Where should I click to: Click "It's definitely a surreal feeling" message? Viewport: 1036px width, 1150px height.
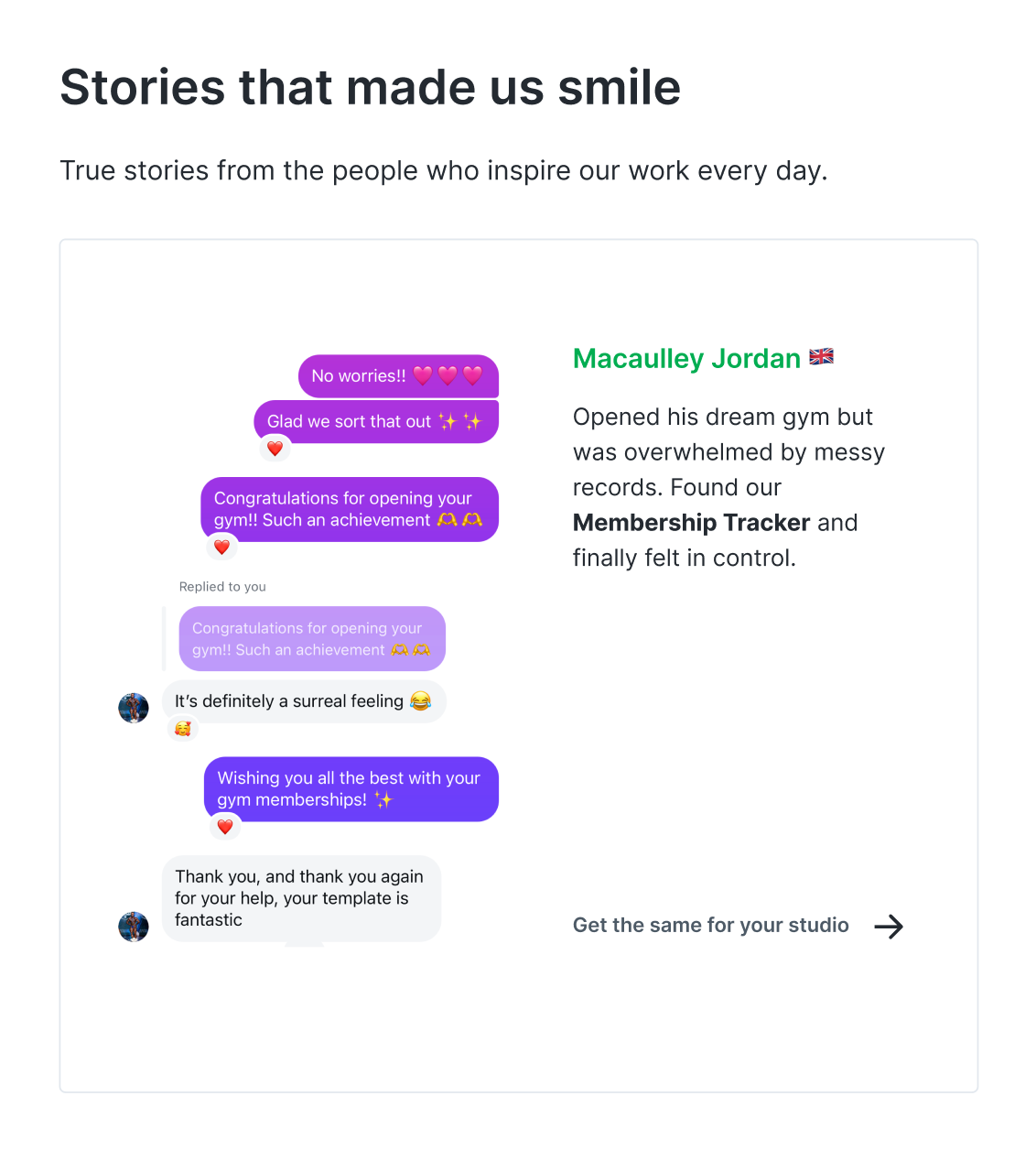click(x=303, y=701)
